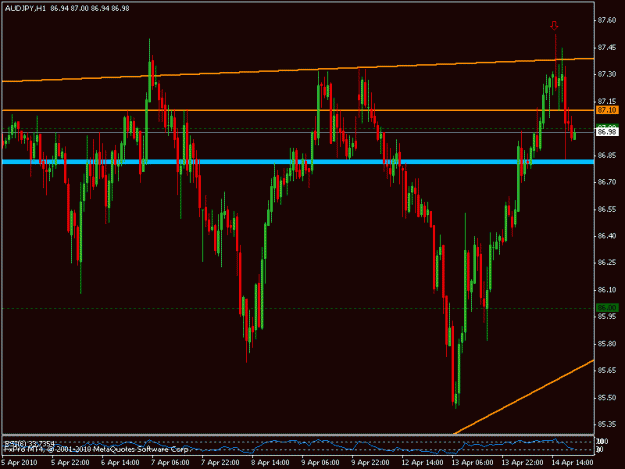Click the 85.95 price axis label

(607, 316)
